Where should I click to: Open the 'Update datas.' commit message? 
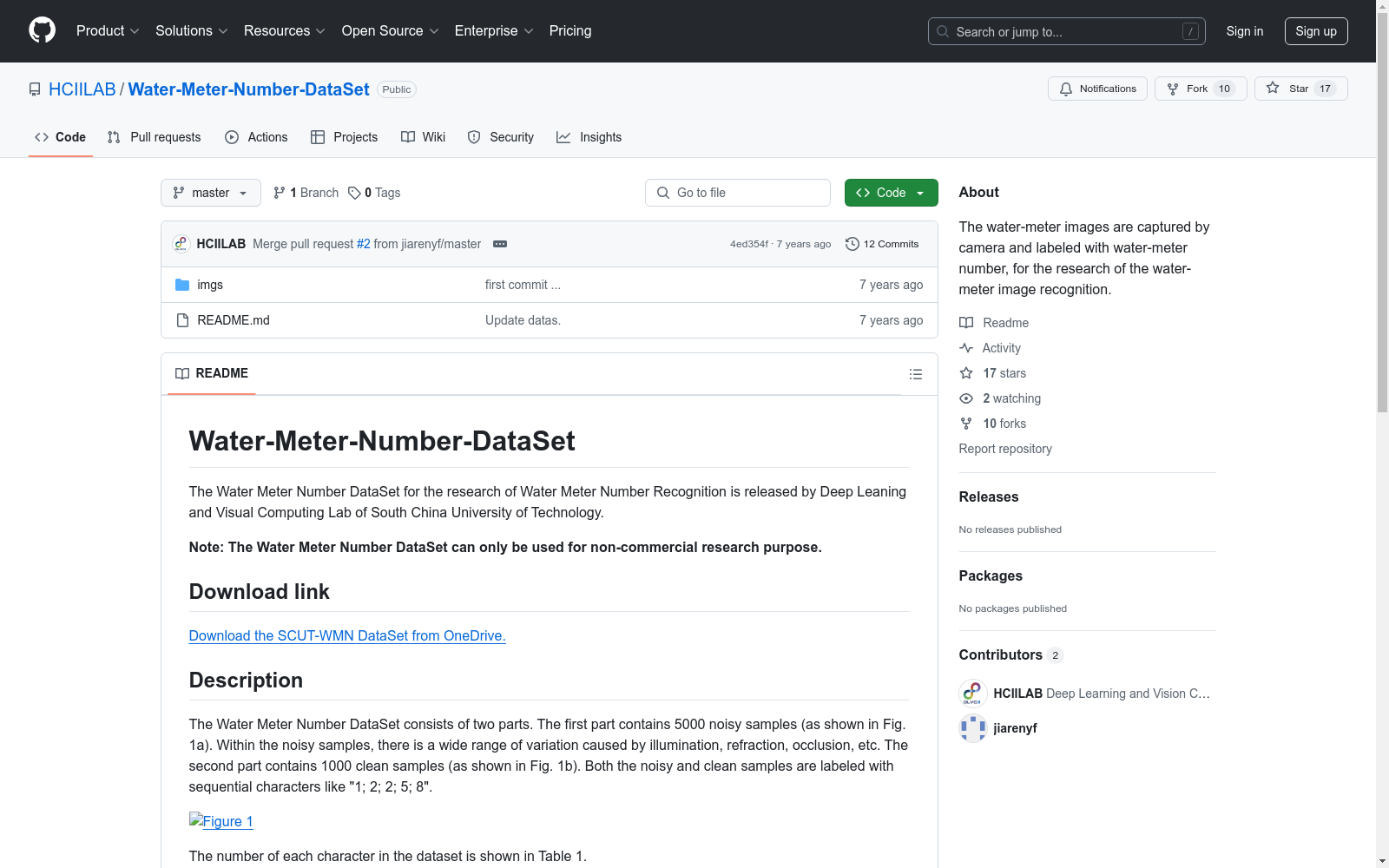tap(523, 320)
